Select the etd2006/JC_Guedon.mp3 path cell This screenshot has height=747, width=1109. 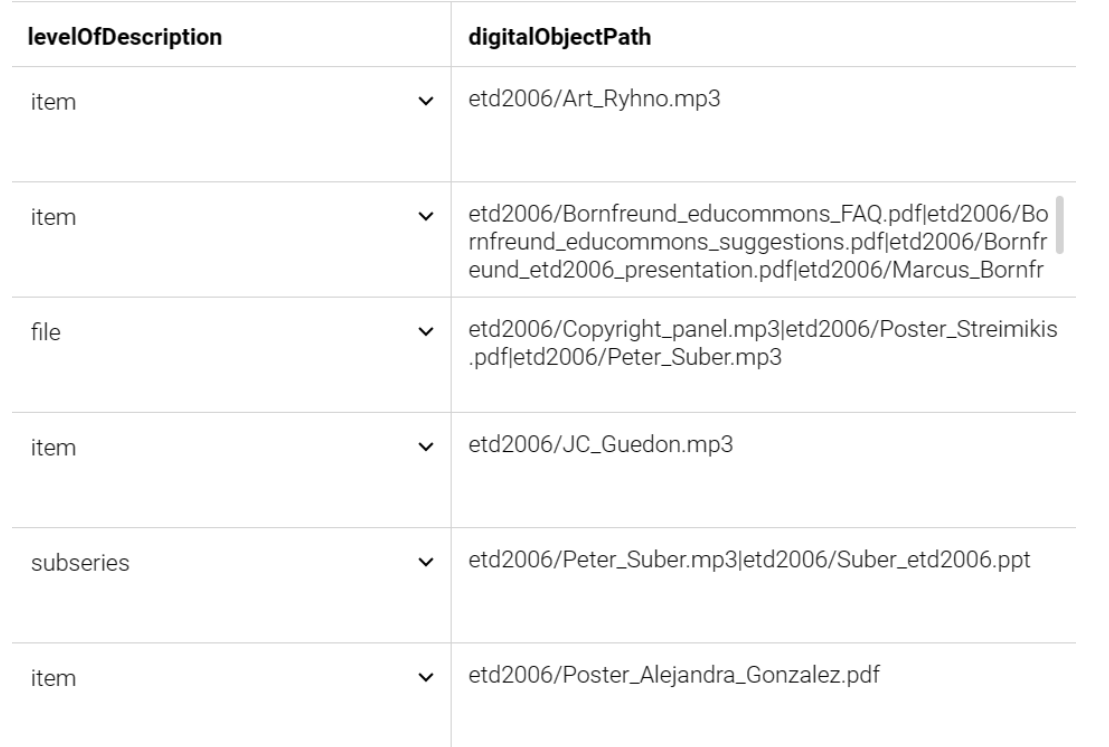pos(763,470)
